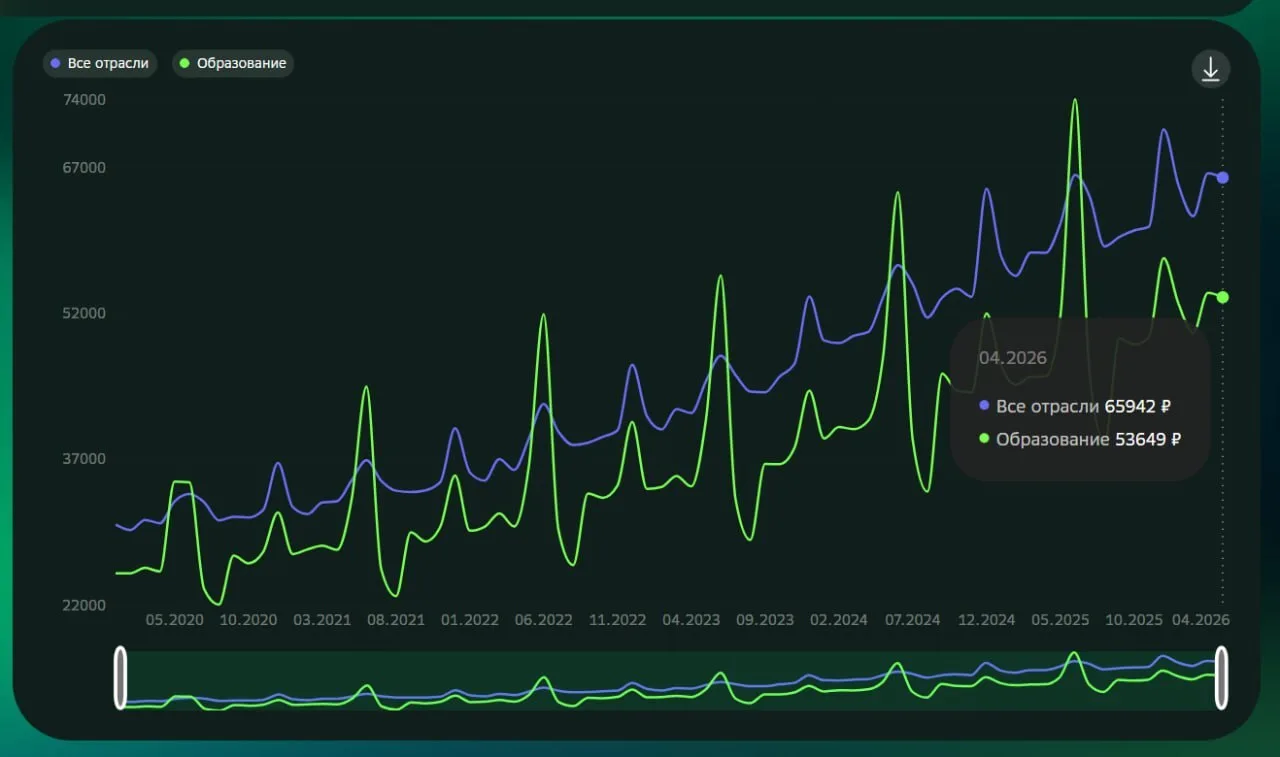Click the 05.2025 x-axis label
The height and width of the screenshot is (757, 1280).
click(1060, 620)
